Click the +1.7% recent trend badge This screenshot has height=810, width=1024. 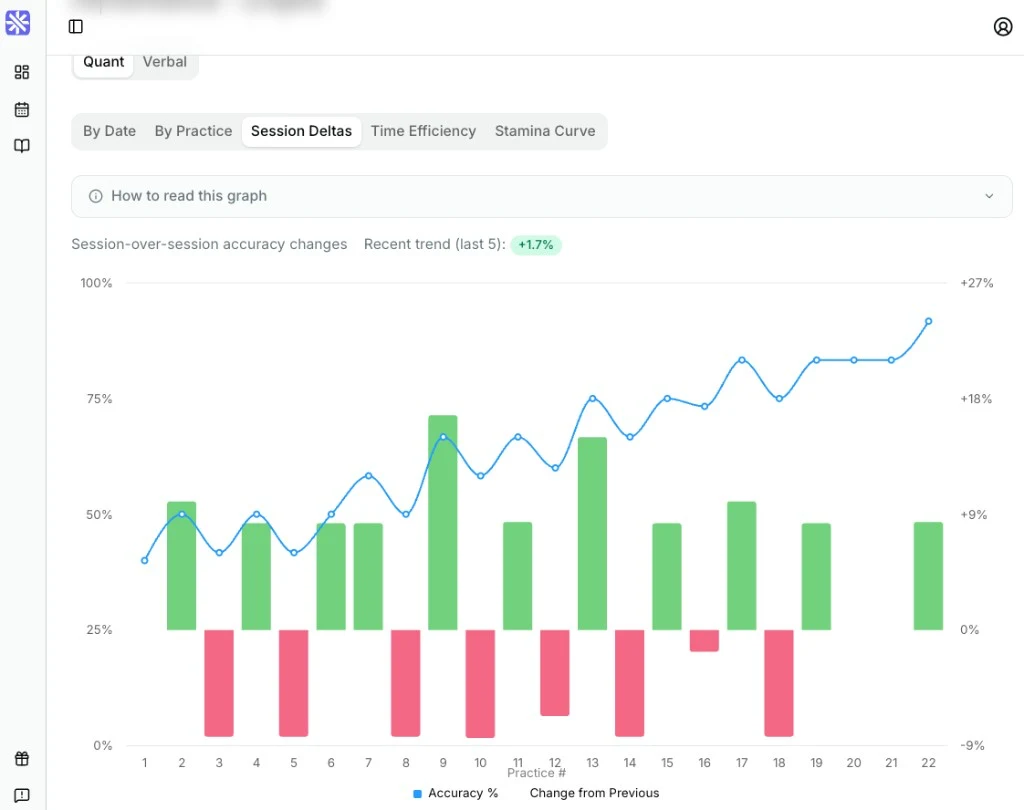pos(536,245)
